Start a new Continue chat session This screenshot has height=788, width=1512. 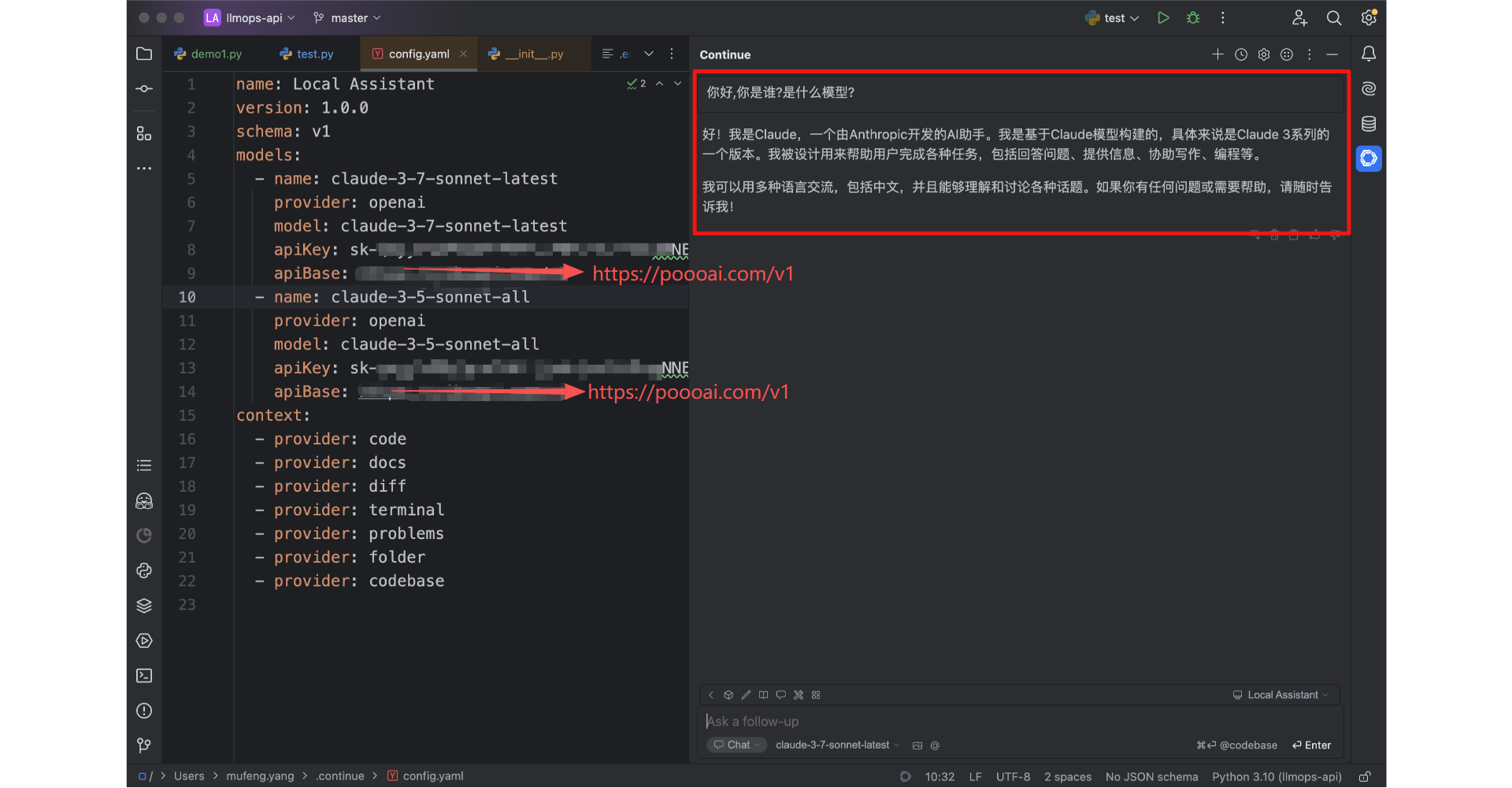click(x=1217, y=54)
